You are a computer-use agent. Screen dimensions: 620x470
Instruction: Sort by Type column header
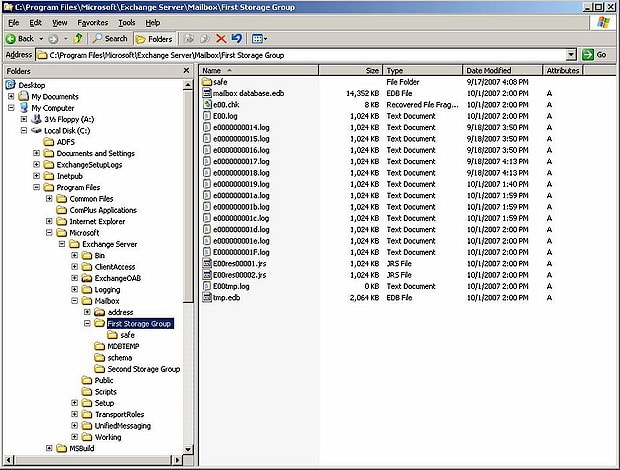(423, 71)
